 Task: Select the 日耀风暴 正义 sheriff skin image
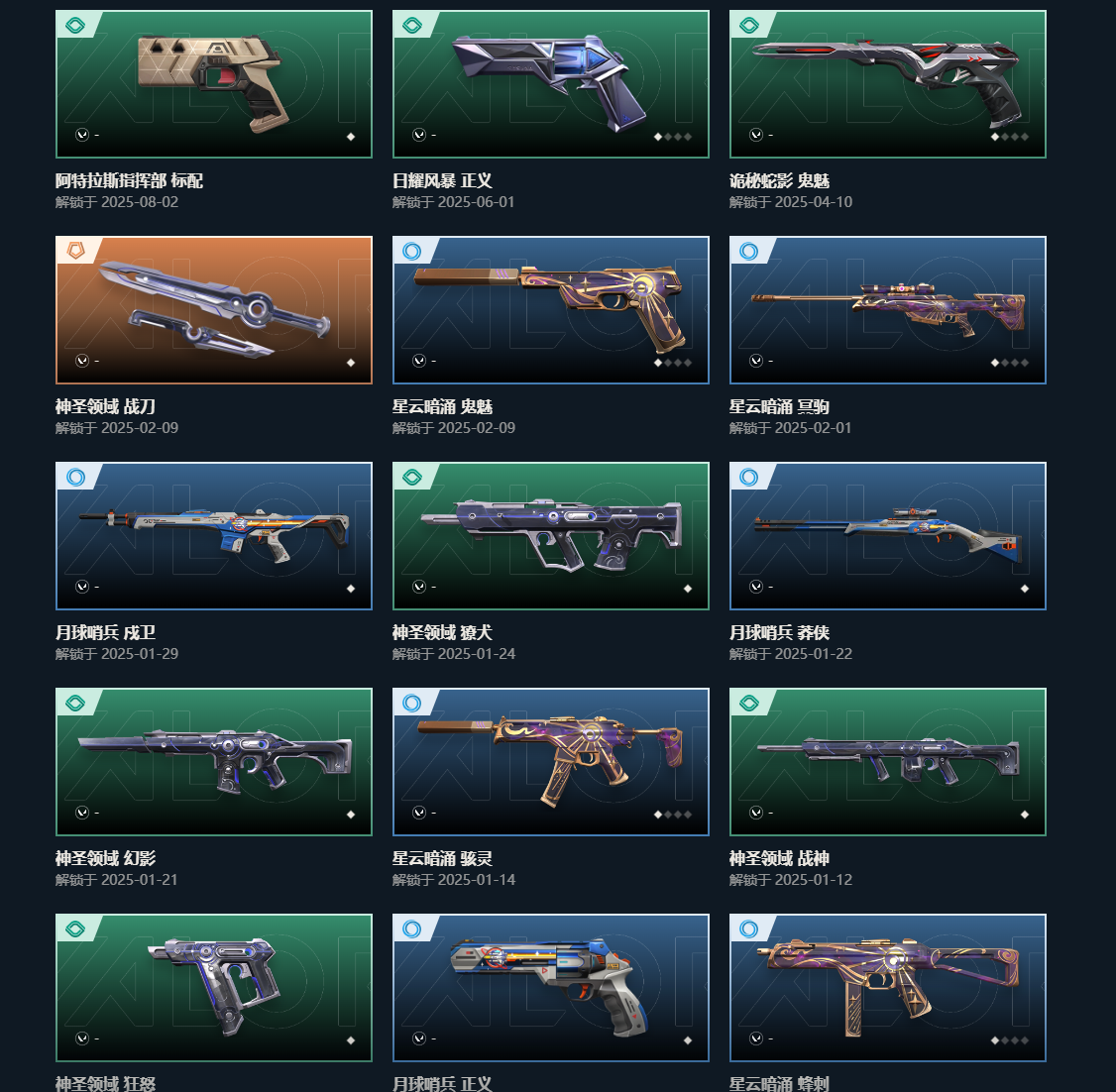point(551,84)
